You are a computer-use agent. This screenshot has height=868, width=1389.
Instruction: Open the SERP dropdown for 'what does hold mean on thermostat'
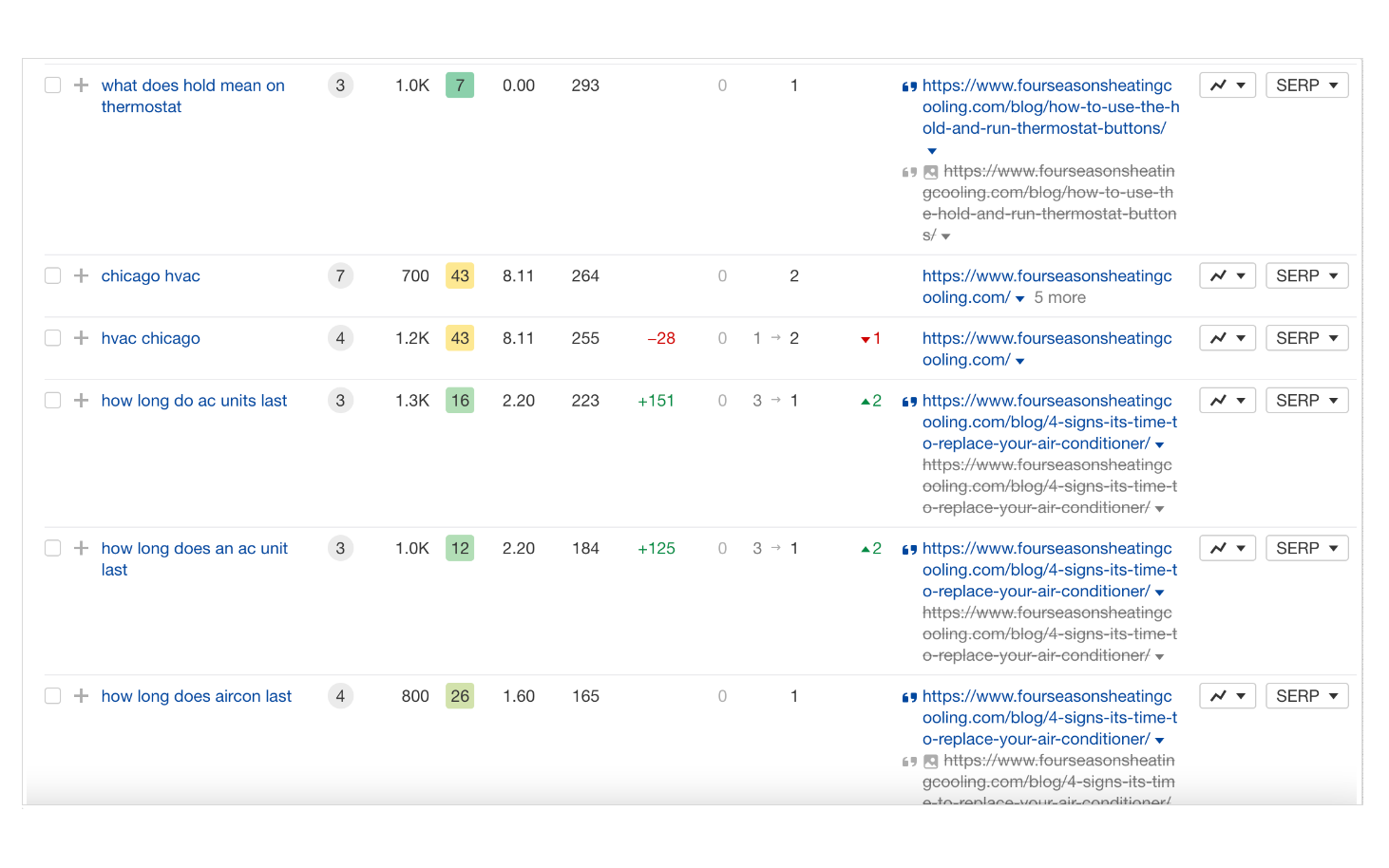[x=1307, y=85]
